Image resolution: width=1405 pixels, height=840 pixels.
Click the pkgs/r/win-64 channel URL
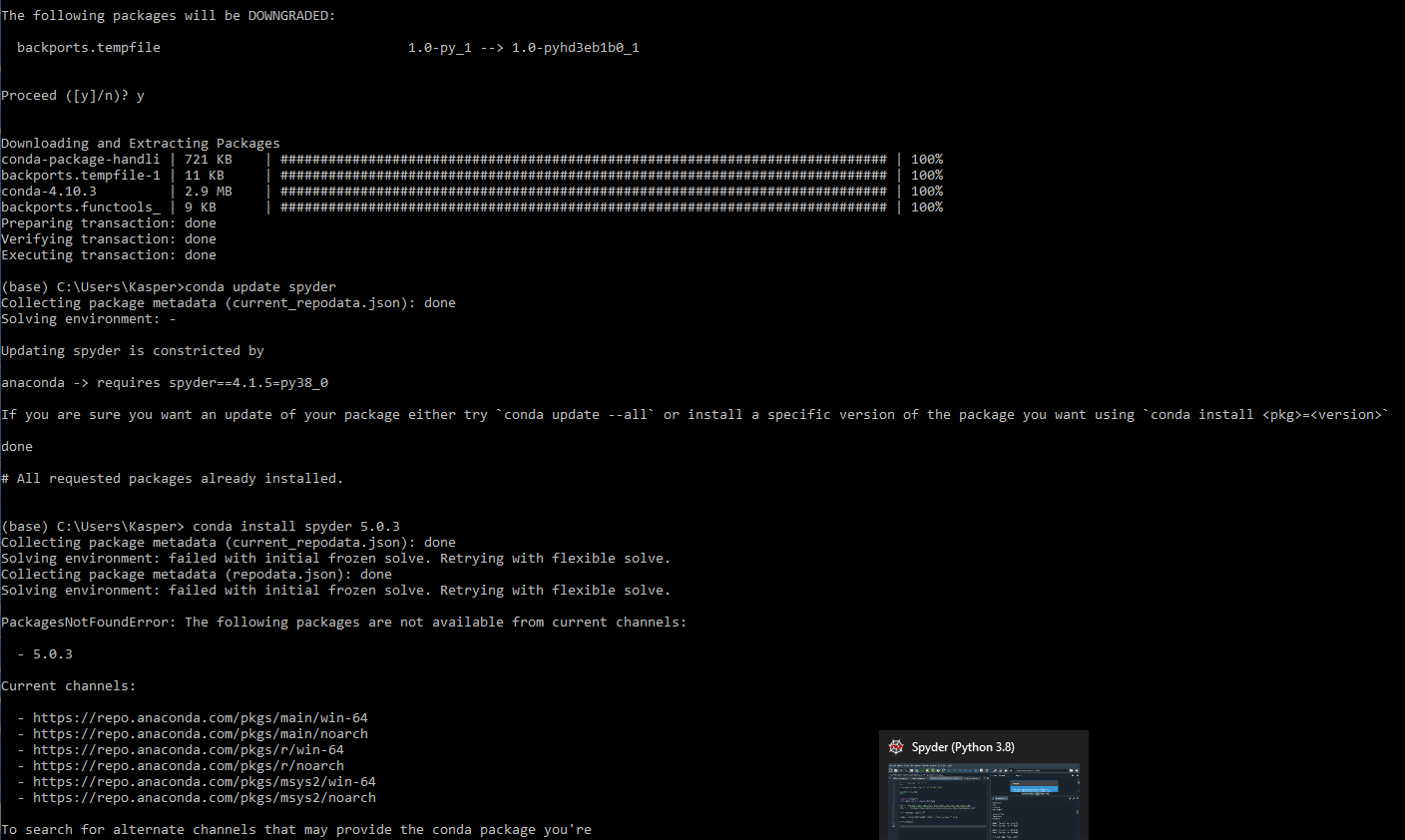point(189,750)
